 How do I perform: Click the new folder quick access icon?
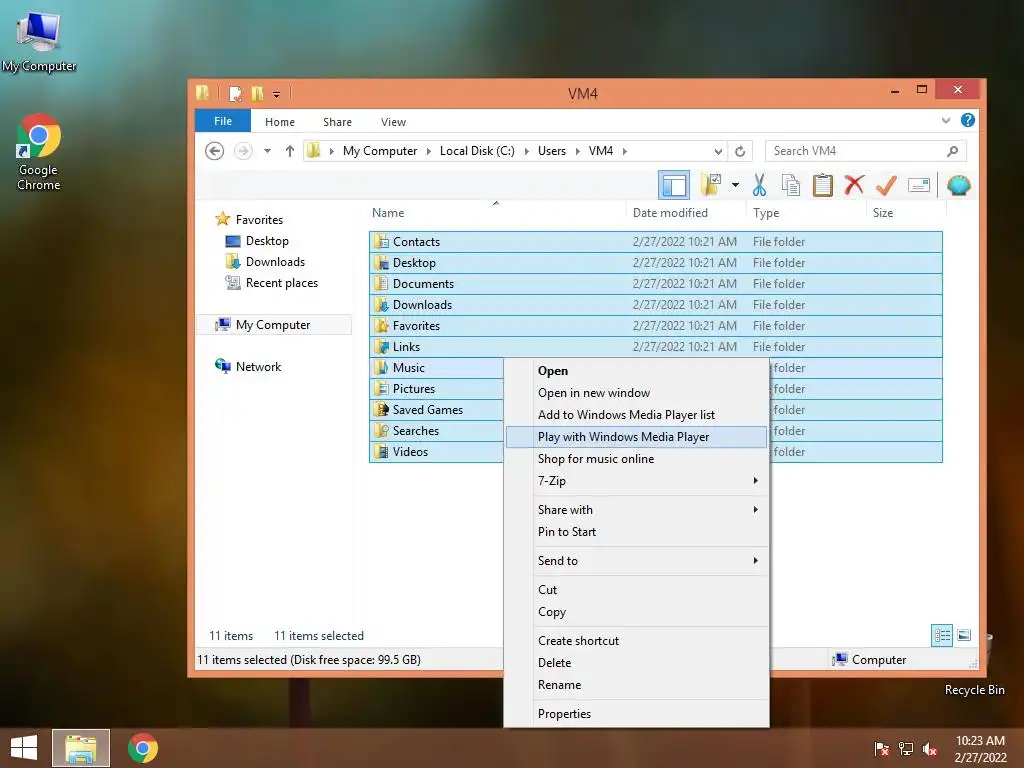[257, 94]
